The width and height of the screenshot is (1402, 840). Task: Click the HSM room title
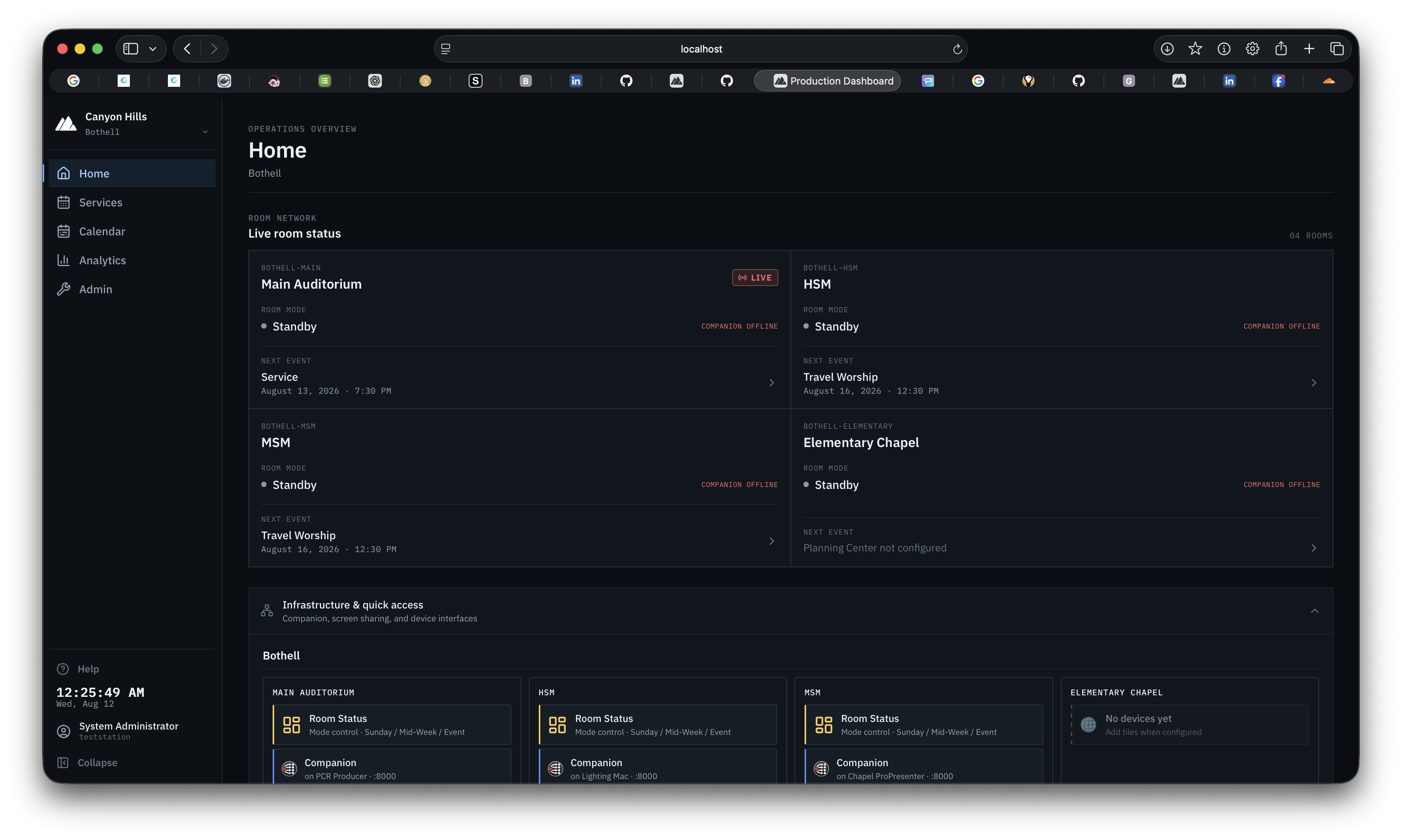(x=817, y=284)
